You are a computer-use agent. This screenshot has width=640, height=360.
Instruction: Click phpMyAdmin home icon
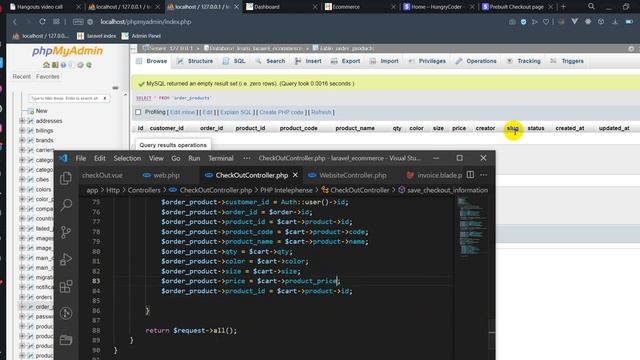click(46, 65)
